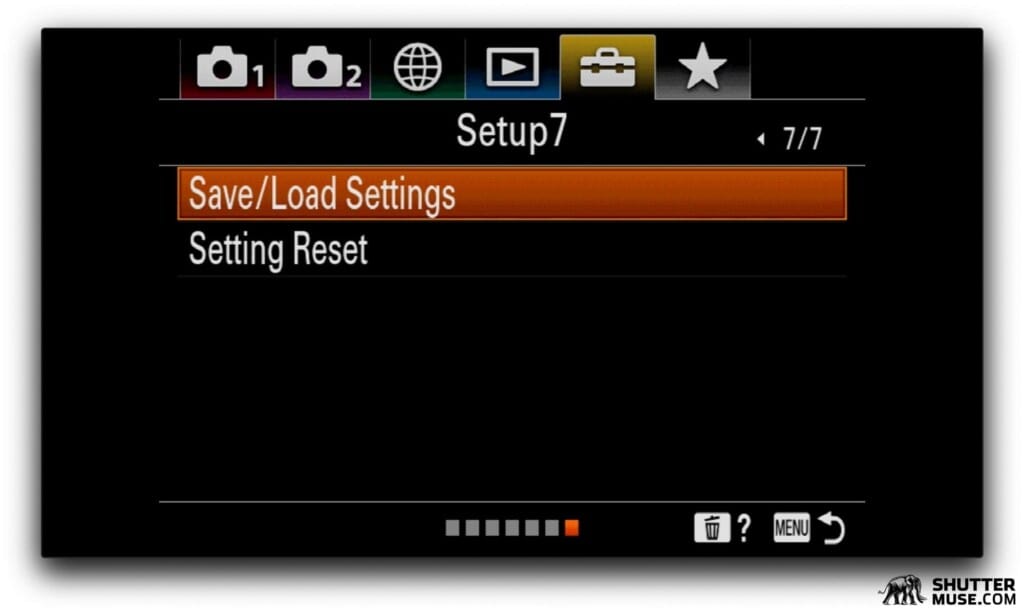Click the orange active page indicator square

click(x=571, y=528)
